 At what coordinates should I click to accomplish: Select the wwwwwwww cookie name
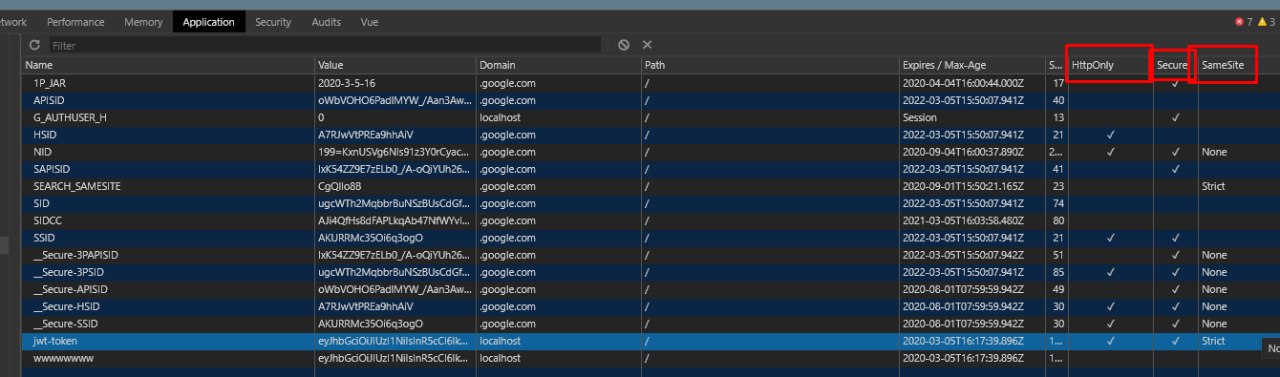(x=64, y=358)
